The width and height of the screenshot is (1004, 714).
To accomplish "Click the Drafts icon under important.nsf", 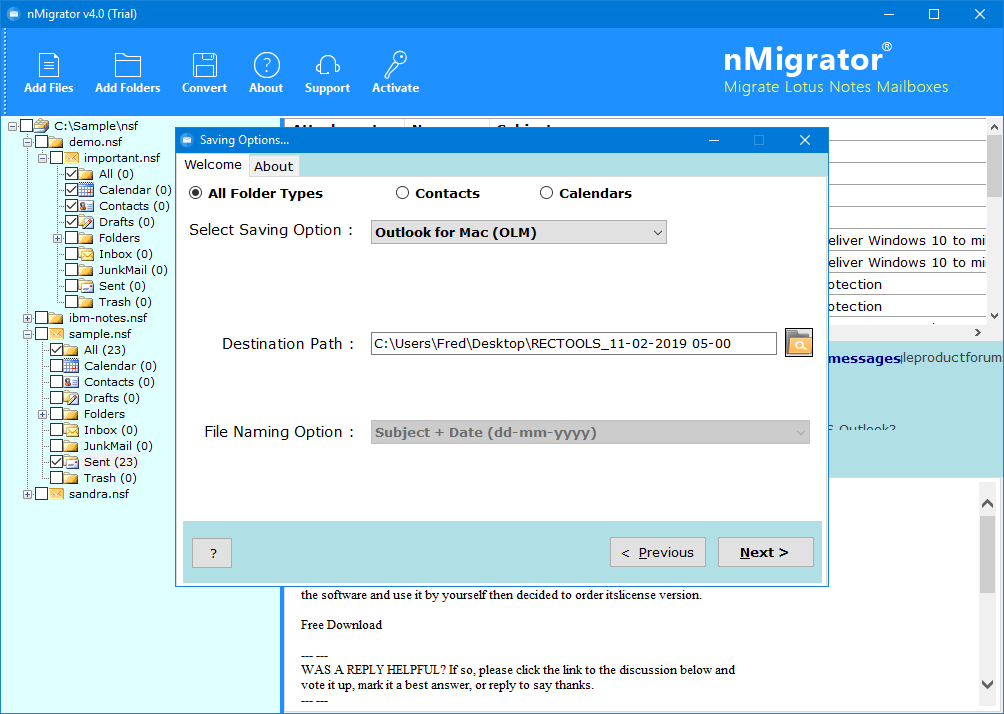I will (86, 222).
